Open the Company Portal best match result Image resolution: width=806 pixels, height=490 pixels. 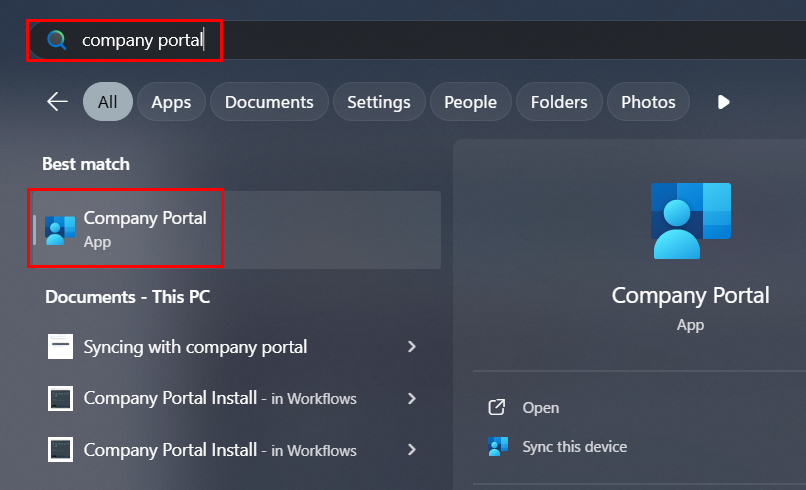tap(236, 230)
